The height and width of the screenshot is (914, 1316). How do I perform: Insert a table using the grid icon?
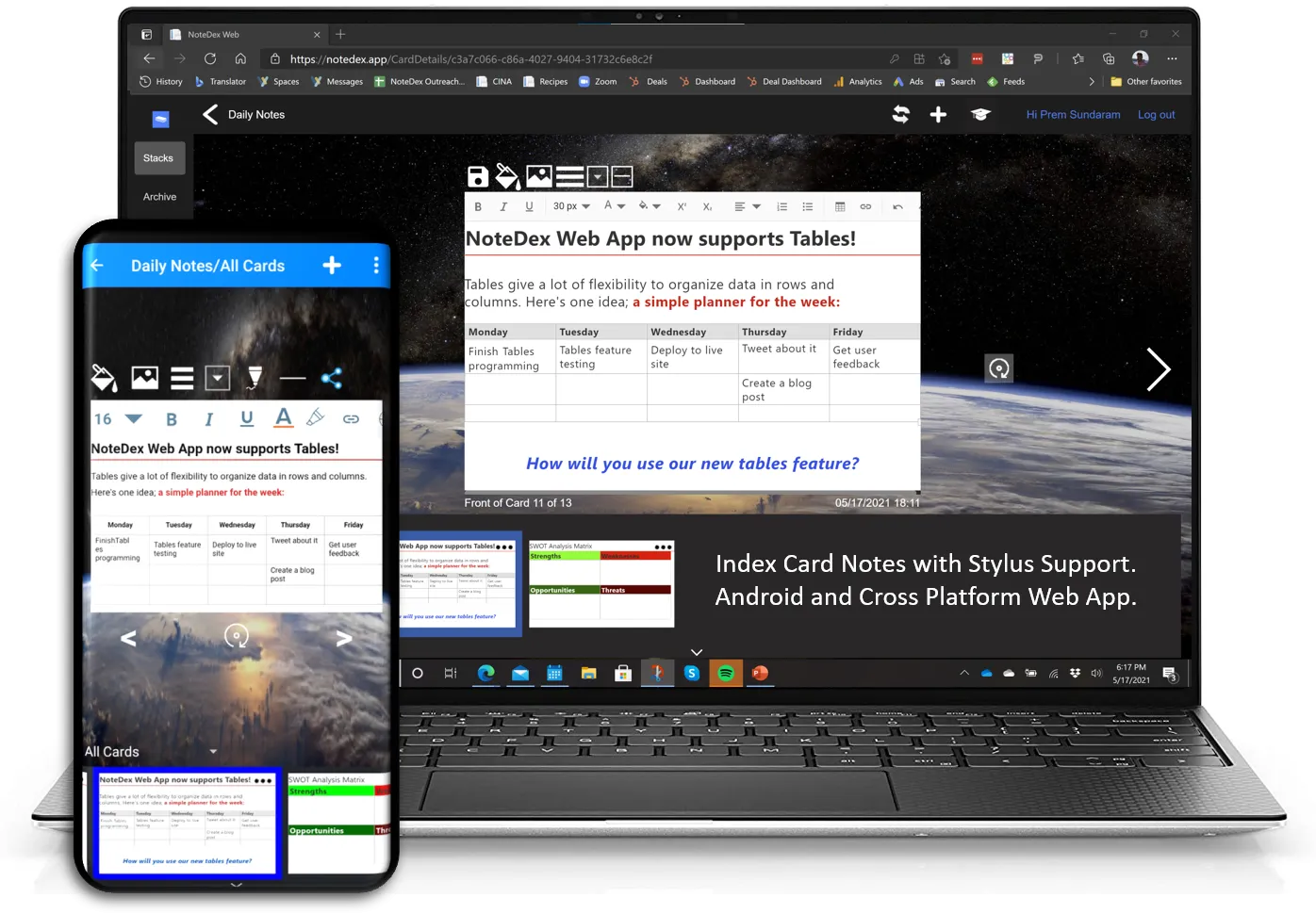pyautogui.click(x=840, y=206)
